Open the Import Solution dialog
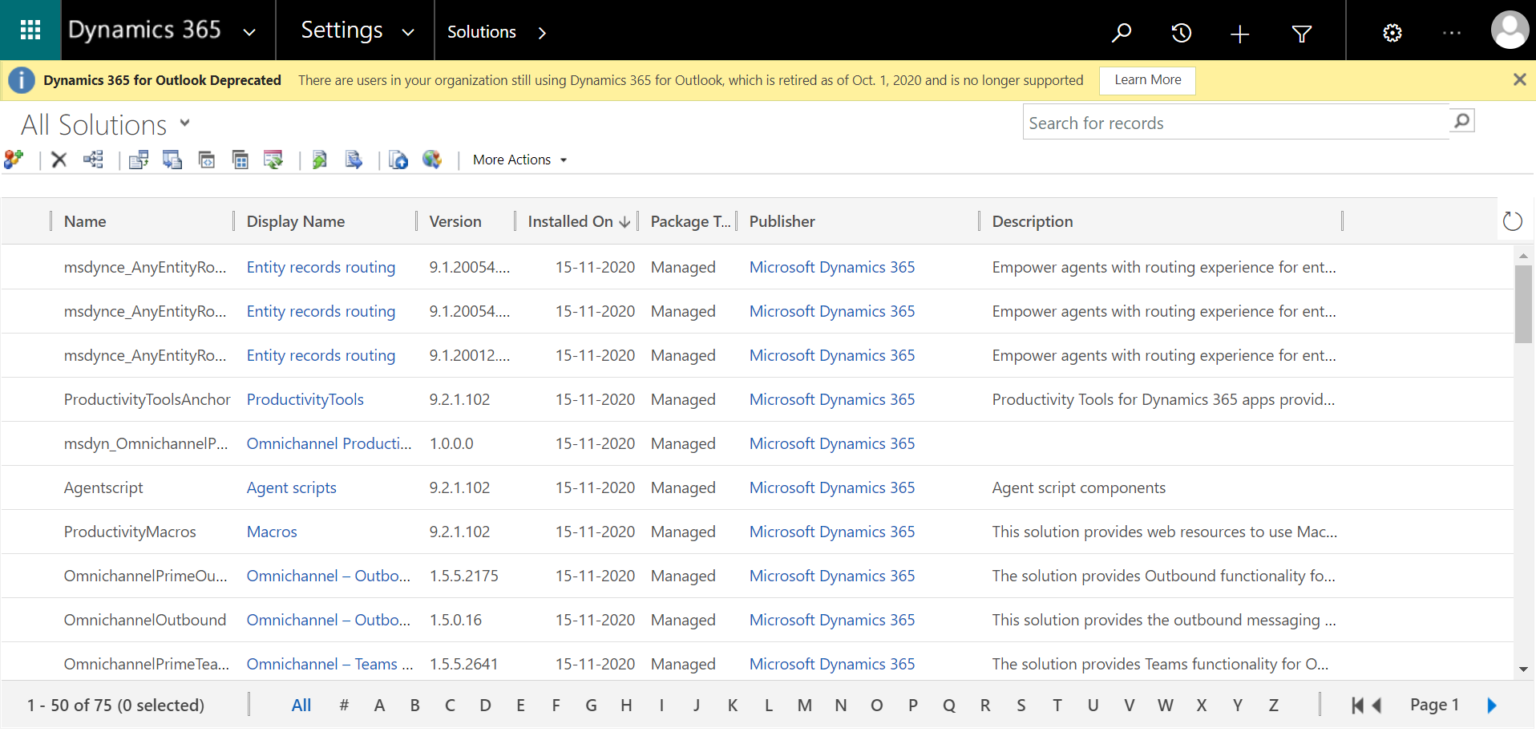The width and height of the screenshot is (1536, 732). pyautogui.click(x=318, y=159)
